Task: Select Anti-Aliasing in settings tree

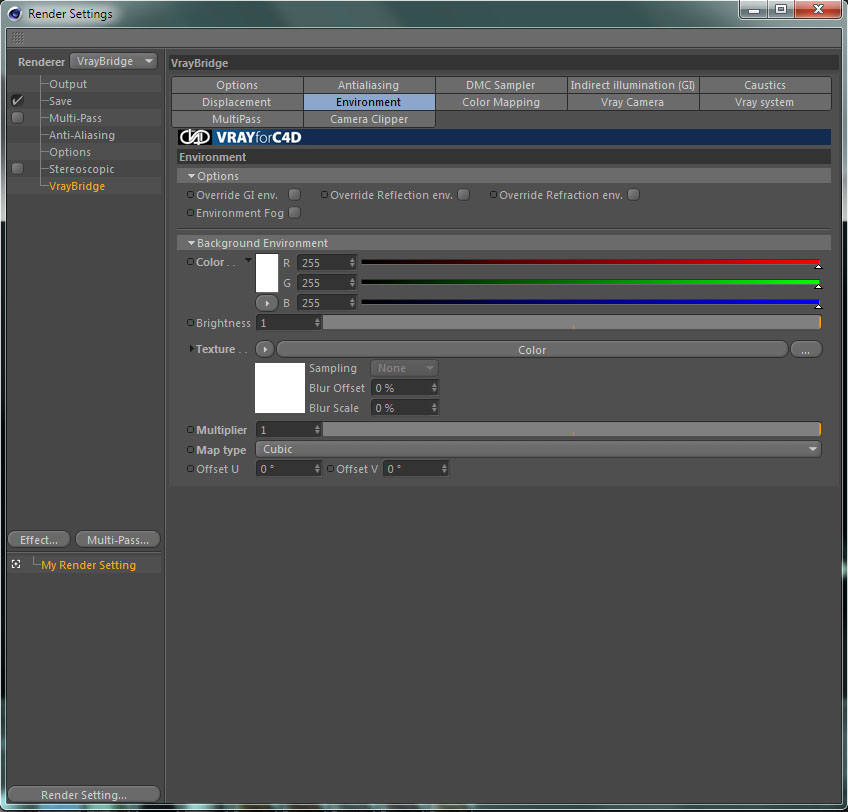Action: point(82,135)
